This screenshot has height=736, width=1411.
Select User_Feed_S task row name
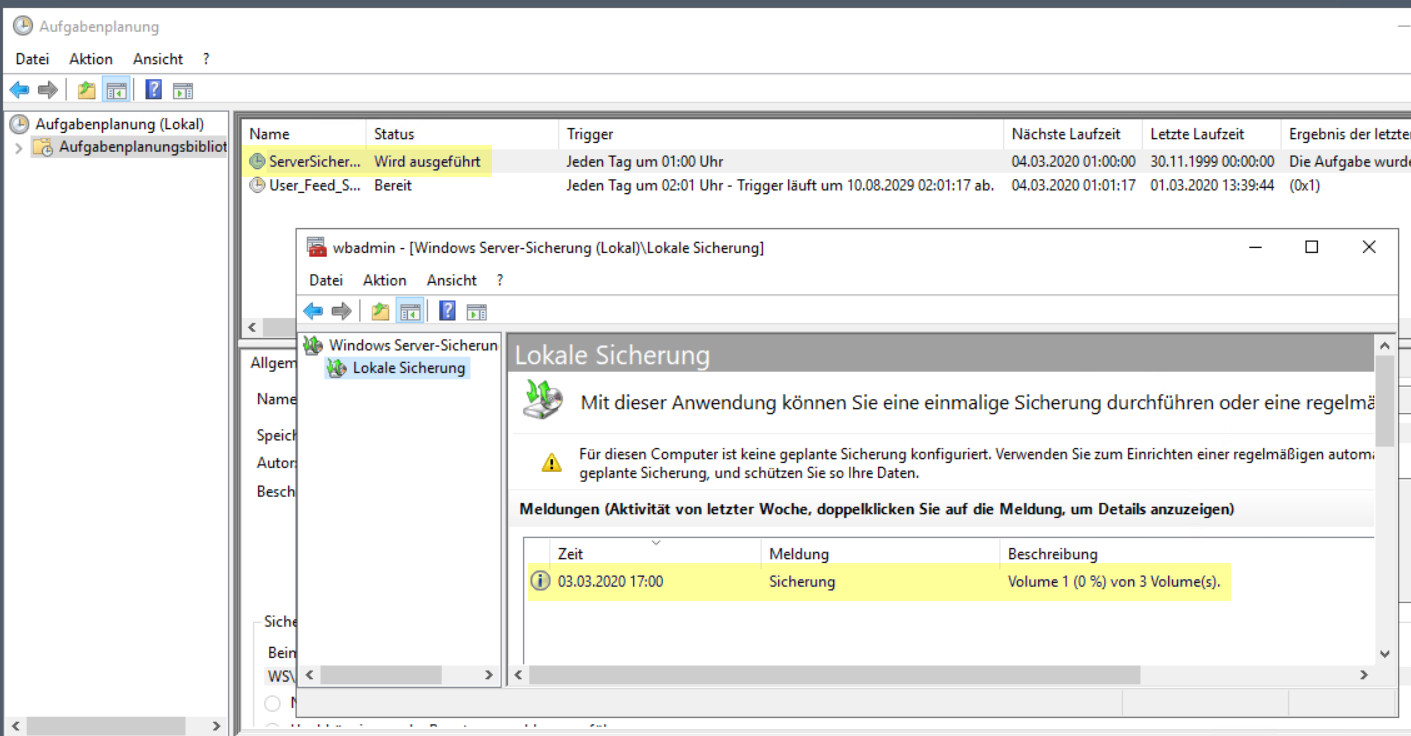point(314,185)
